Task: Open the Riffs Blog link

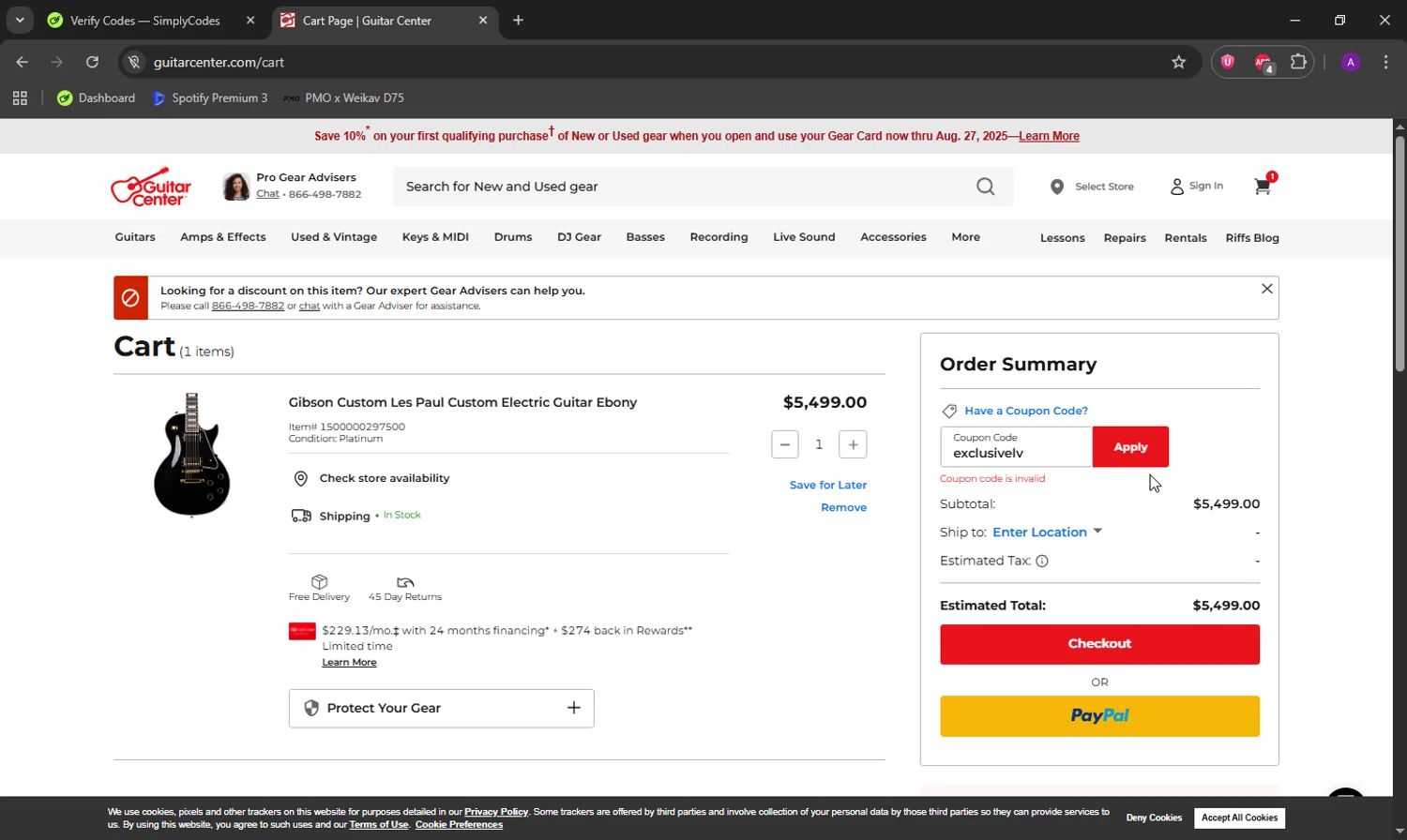Action: pos(1252,238)
